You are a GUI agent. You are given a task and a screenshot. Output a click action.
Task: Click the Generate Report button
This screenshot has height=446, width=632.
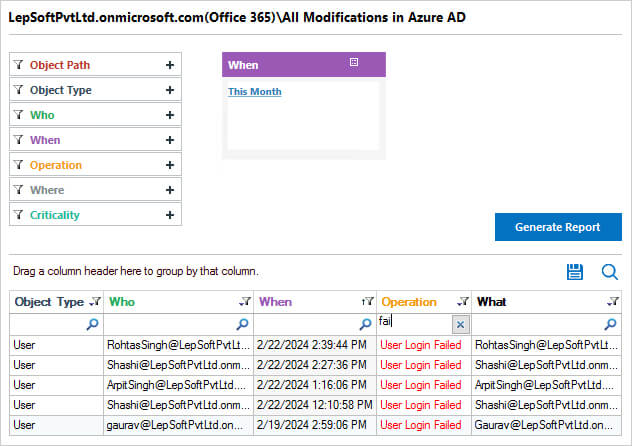click(x=558, y=227)
